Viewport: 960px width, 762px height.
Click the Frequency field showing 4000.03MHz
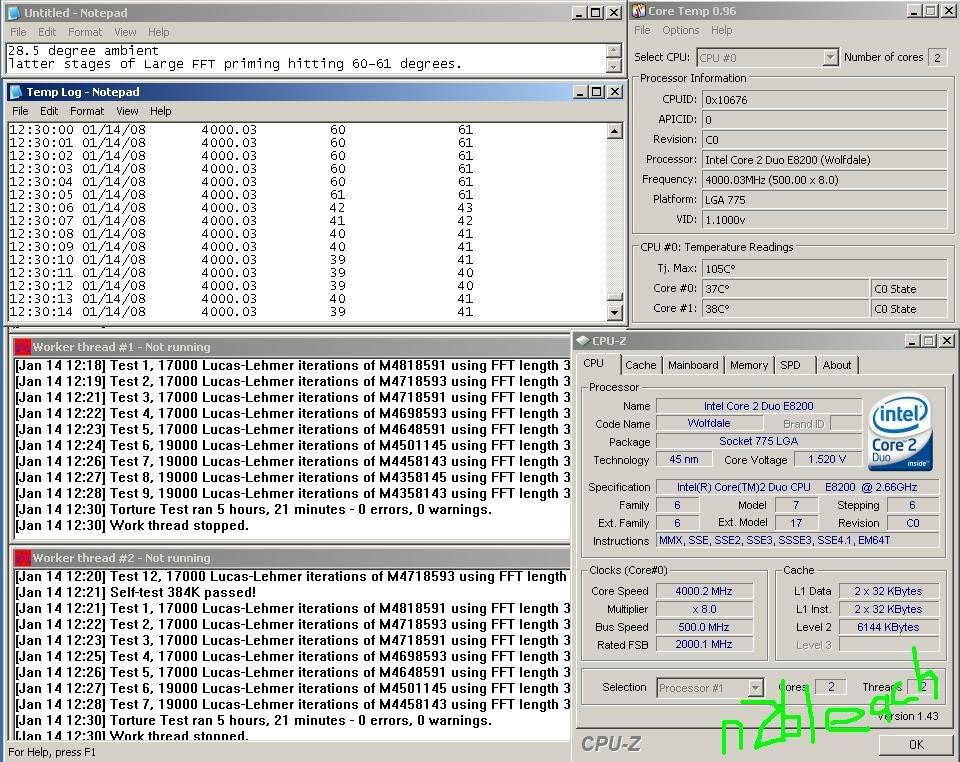click(824, 180)
